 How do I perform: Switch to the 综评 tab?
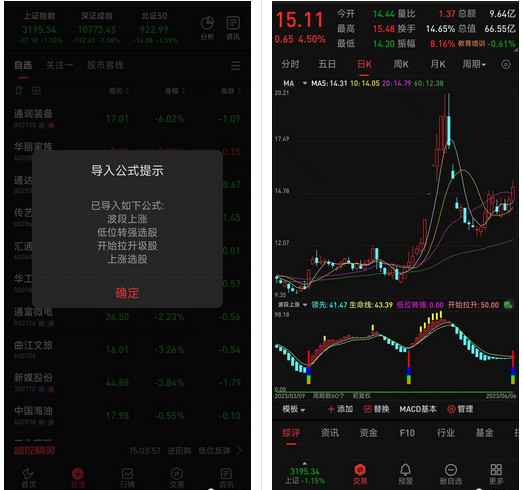291,433
